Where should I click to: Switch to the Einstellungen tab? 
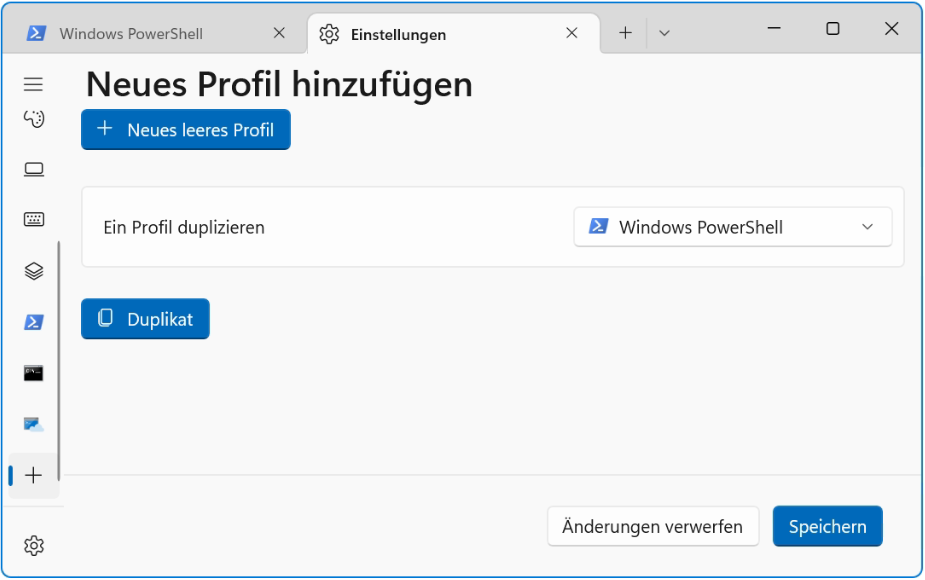[x=398, y=34]
